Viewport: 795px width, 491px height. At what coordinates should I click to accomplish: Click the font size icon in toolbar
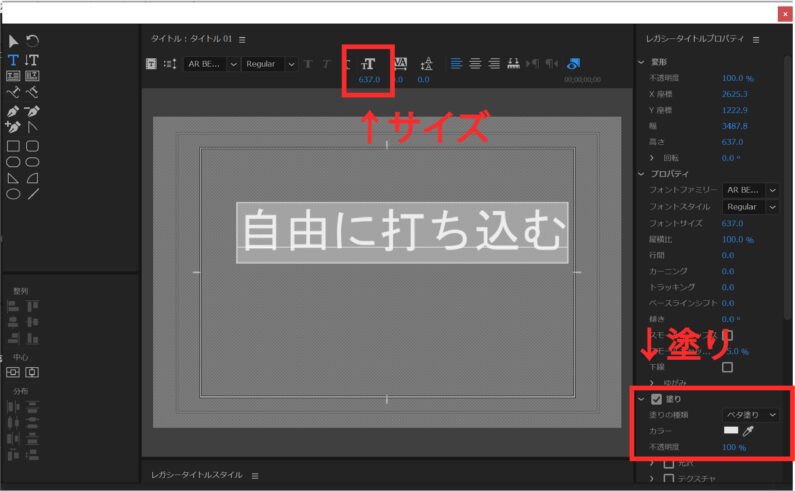coord(368,63)
